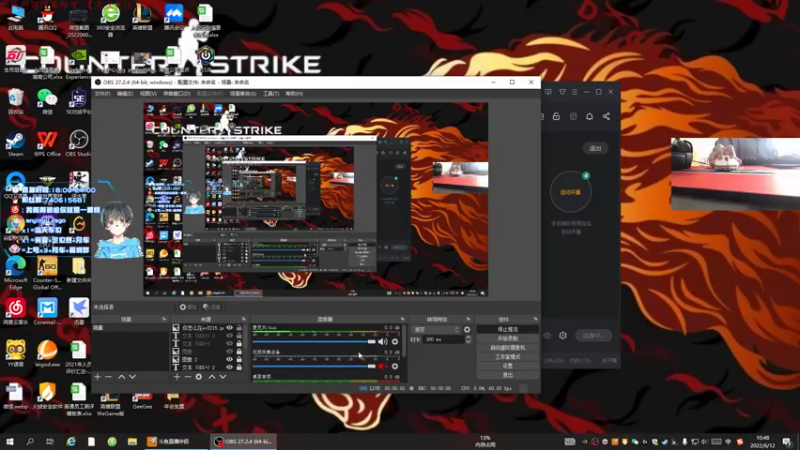Toggle the lock on the first source

pyautogui.click(x=239, y=328)
